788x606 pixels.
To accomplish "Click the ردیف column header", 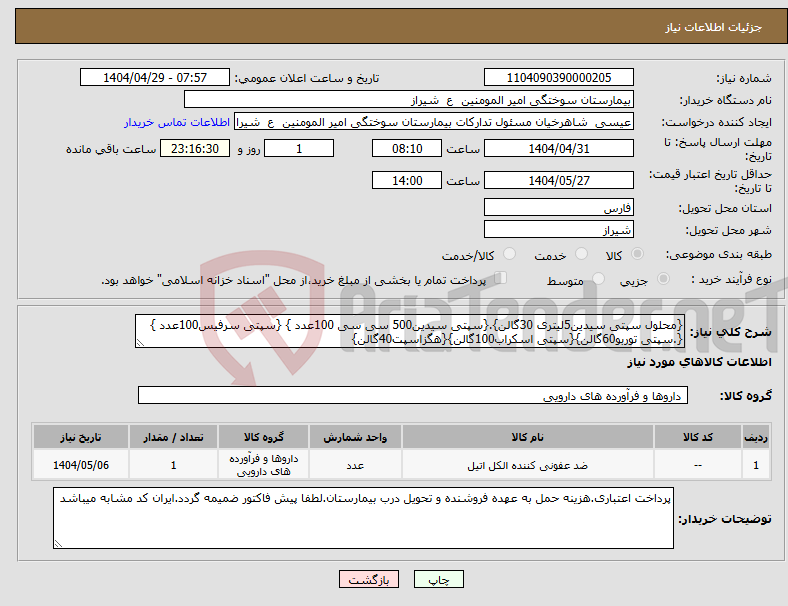I will pyautogui.click(x=756, y=437).
